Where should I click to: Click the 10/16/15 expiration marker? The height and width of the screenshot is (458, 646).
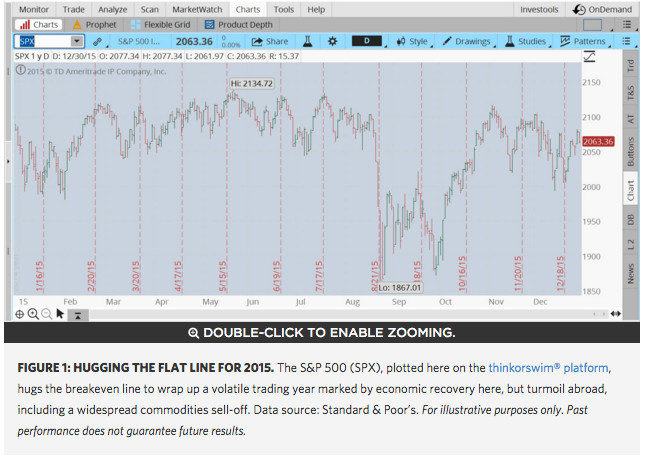pyautogui.click(x=462, y=273)
